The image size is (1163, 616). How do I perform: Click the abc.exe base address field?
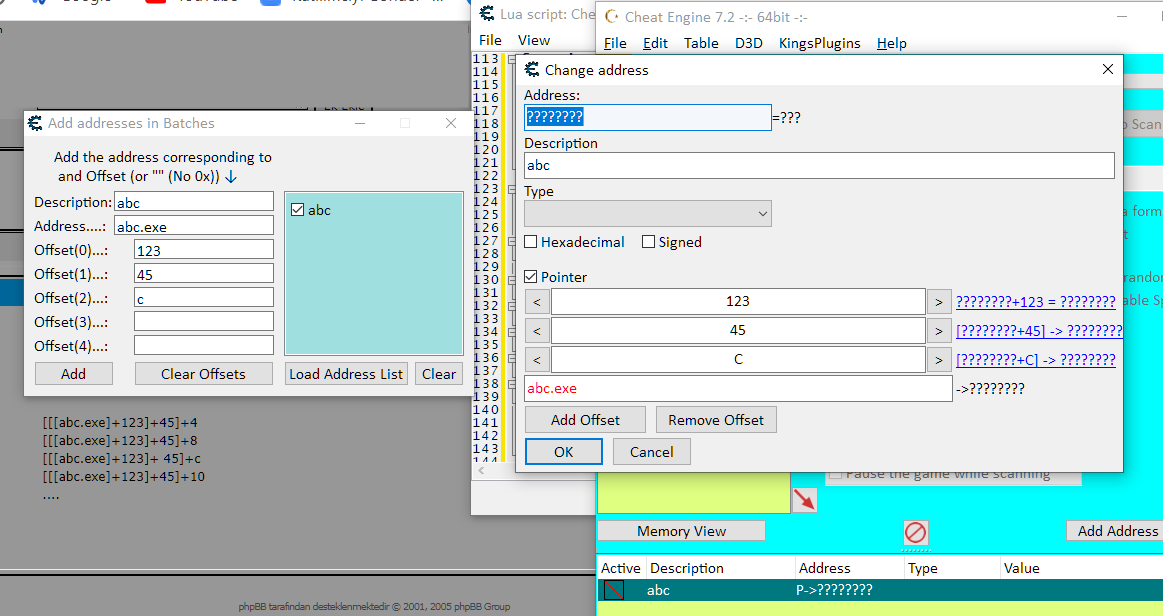738,389
